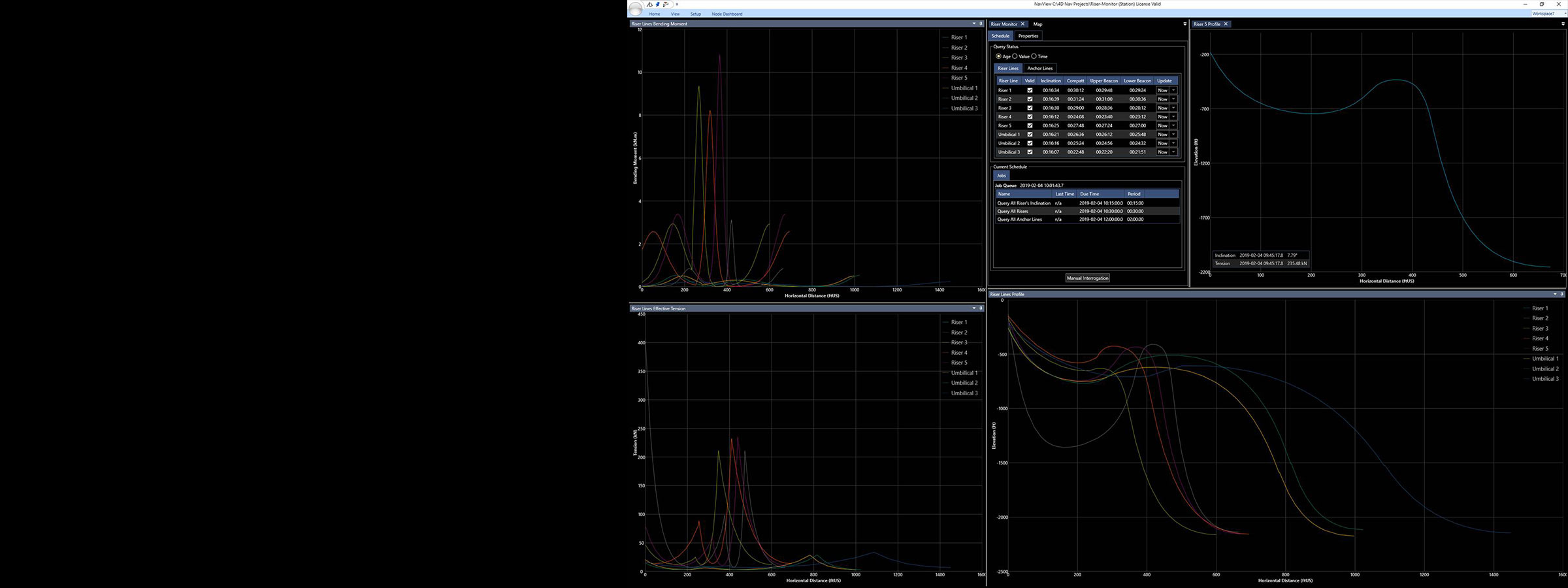Viewport: 1568px width, 588px height.
Task: Click the flag quick access toolbar icon
Action: click(x=666, y=5)
